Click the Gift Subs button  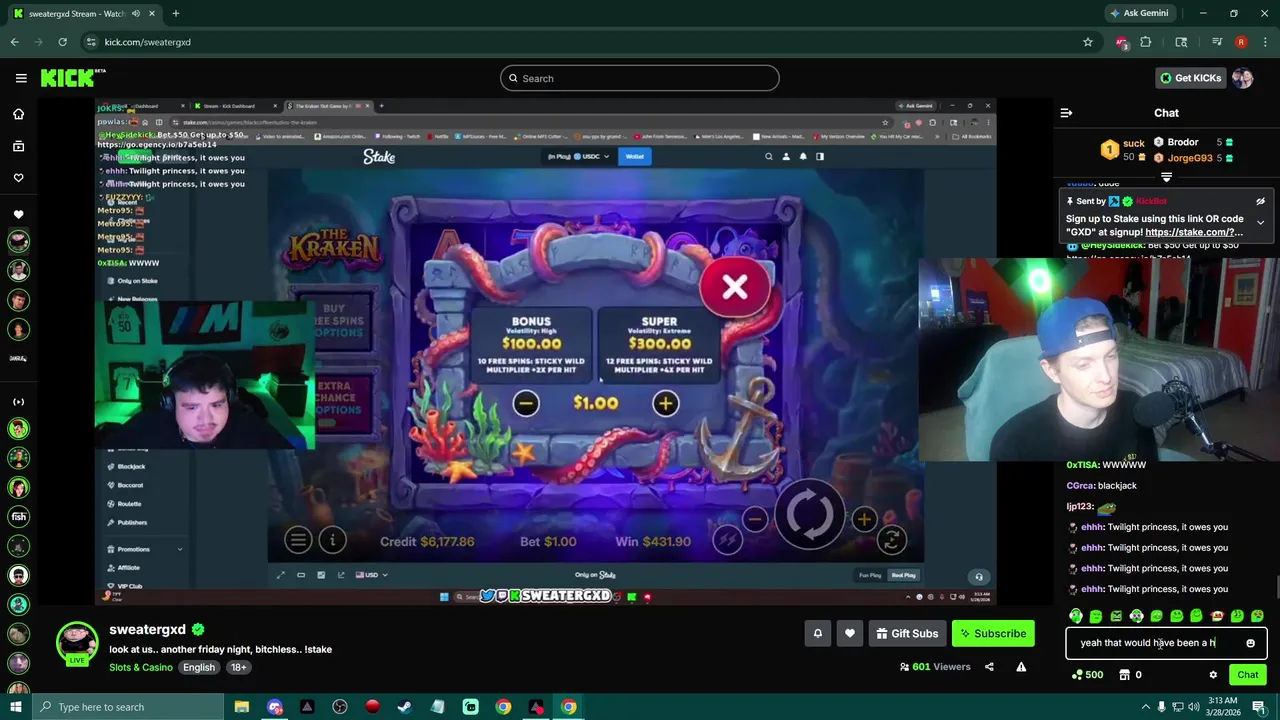906,633
